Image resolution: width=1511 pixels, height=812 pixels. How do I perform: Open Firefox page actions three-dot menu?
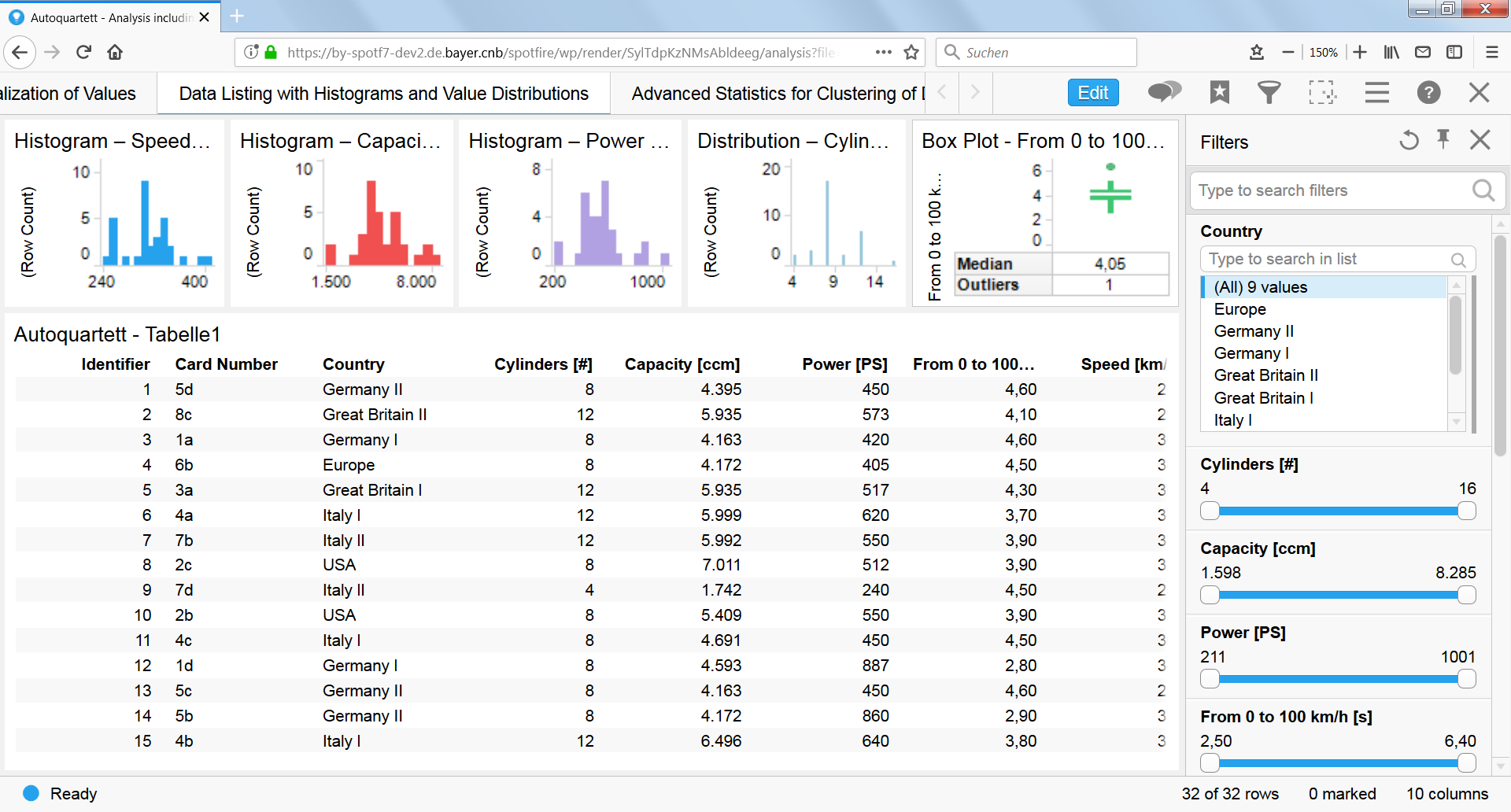tap(883, 52)
